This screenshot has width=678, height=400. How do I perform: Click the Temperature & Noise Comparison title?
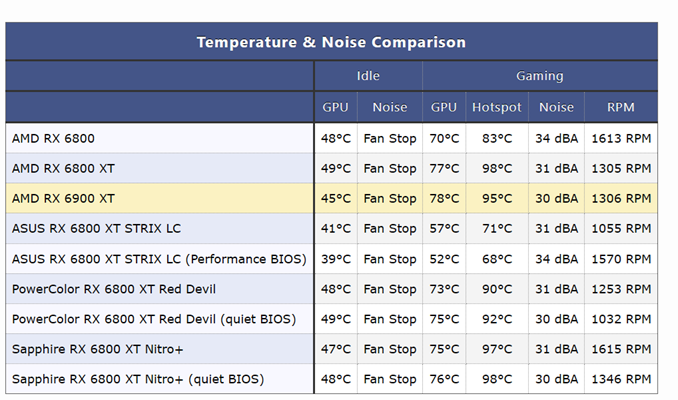(x=331, y=42)
